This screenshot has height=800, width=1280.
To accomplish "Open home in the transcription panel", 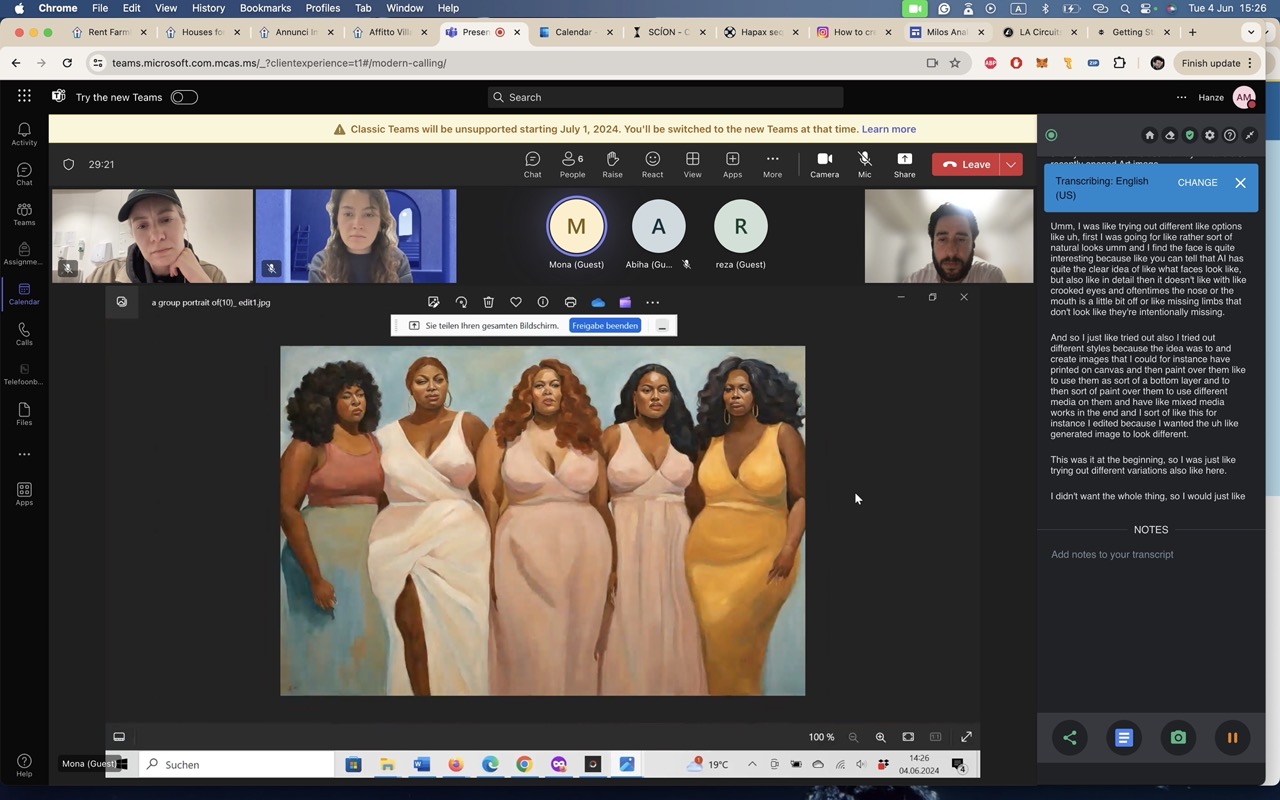I will tap(1150, 135).
